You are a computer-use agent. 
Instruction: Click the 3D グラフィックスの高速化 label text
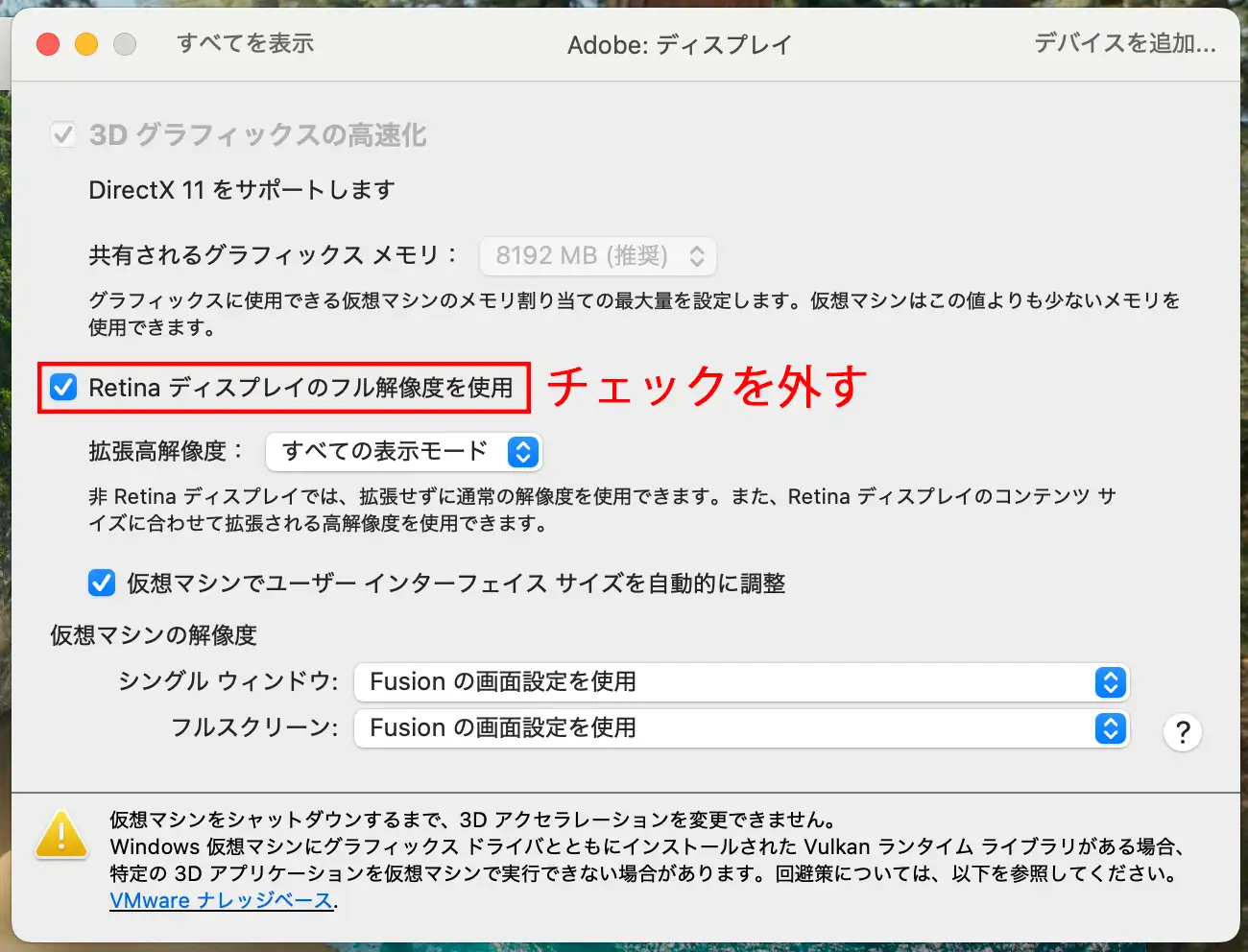pyautogui.click(x=257, y=134)
